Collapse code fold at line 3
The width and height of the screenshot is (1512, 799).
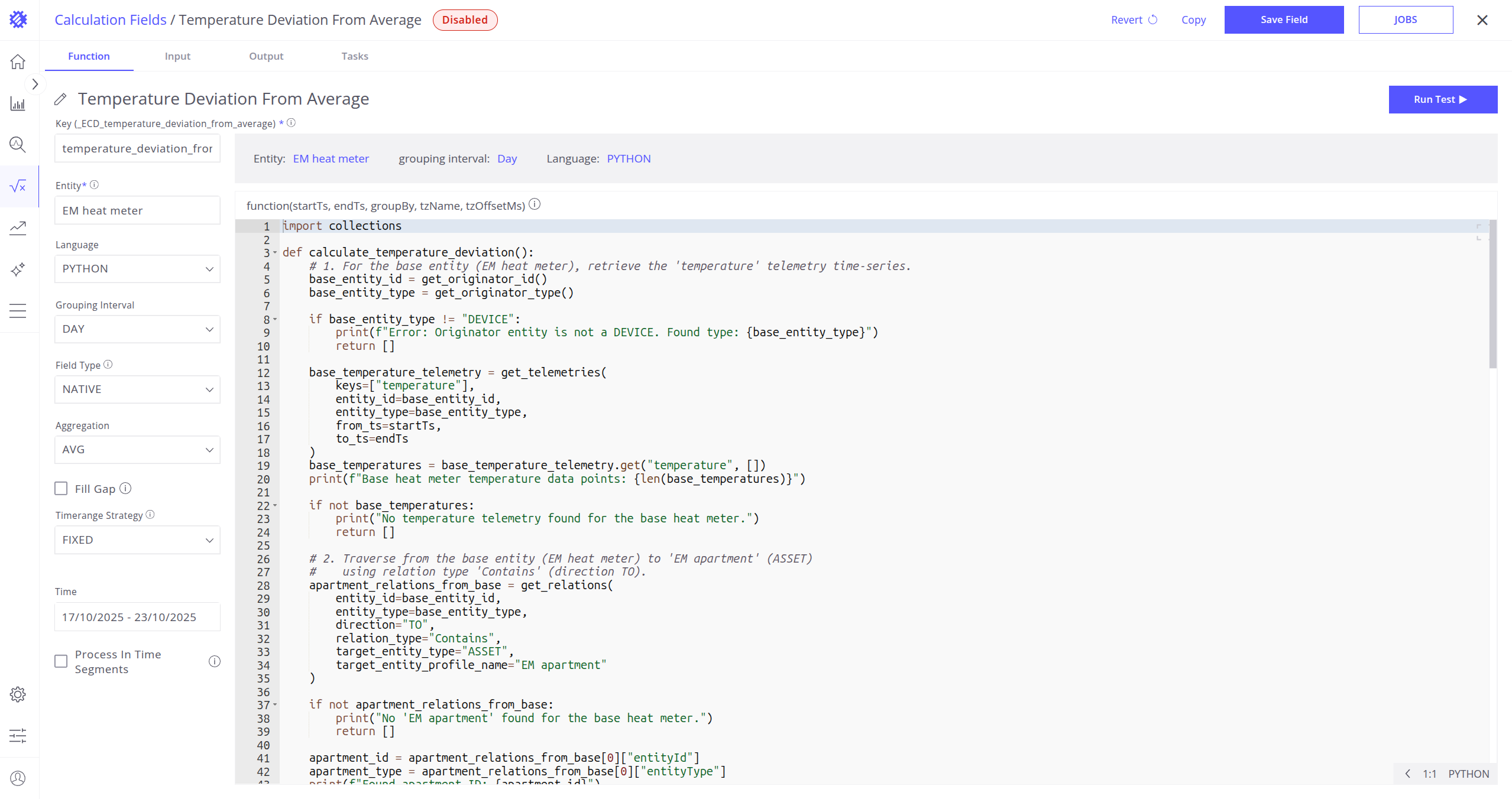click(275, 253)
